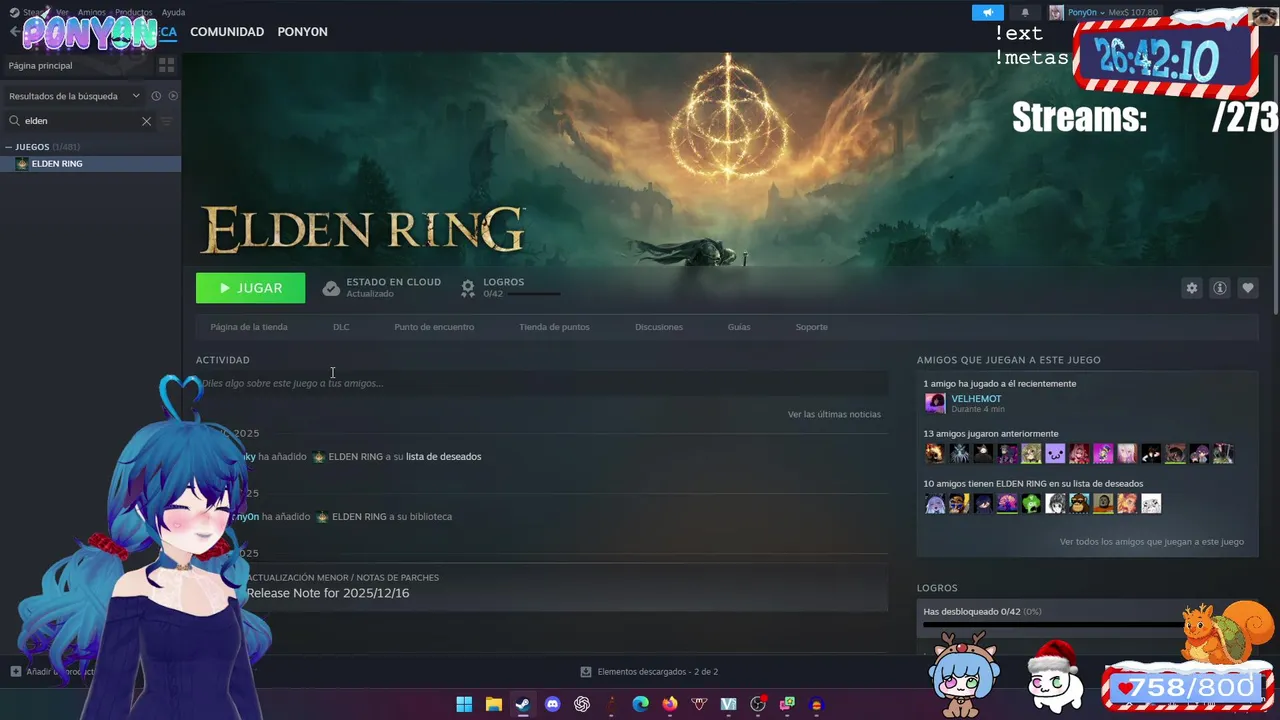Image resolution: width=1280 pixels, height=720 pixels.
Task: Click the Steam logo menu icon
Action: (x=14, y=12)
